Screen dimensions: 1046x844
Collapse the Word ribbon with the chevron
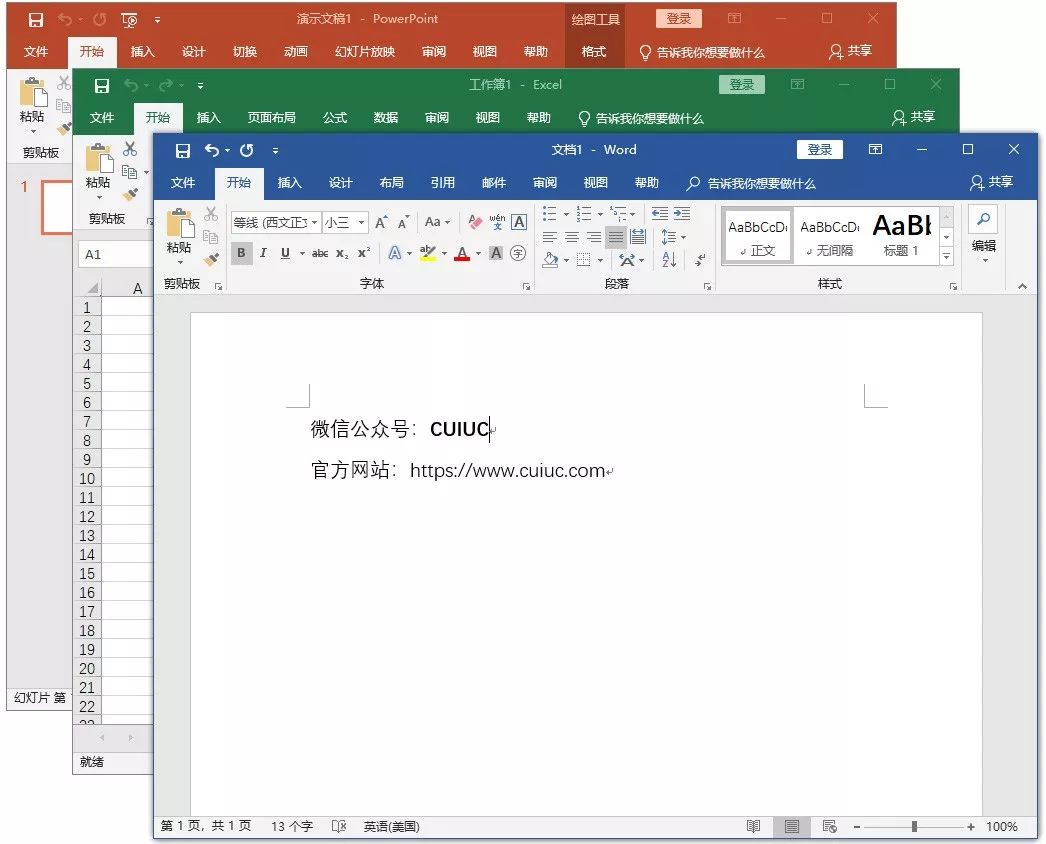pos(1022,286)
